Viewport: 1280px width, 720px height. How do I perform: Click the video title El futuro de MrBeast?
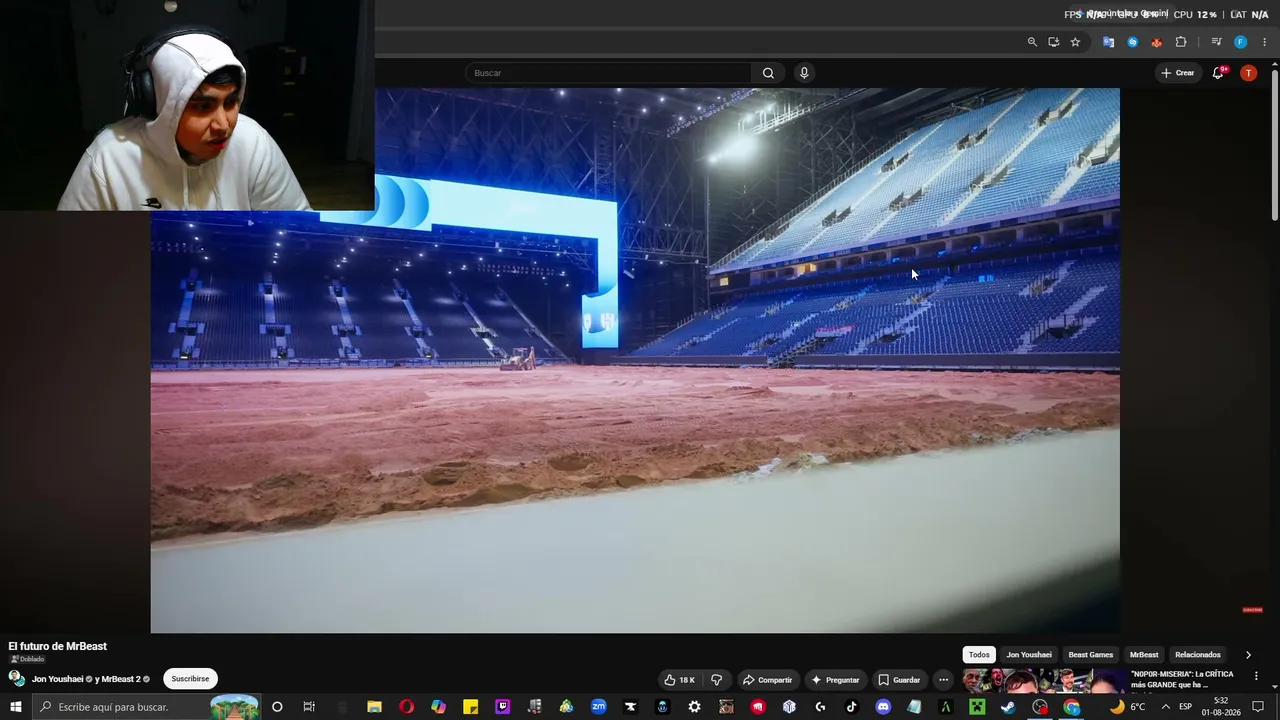click(x=58, y=646)
